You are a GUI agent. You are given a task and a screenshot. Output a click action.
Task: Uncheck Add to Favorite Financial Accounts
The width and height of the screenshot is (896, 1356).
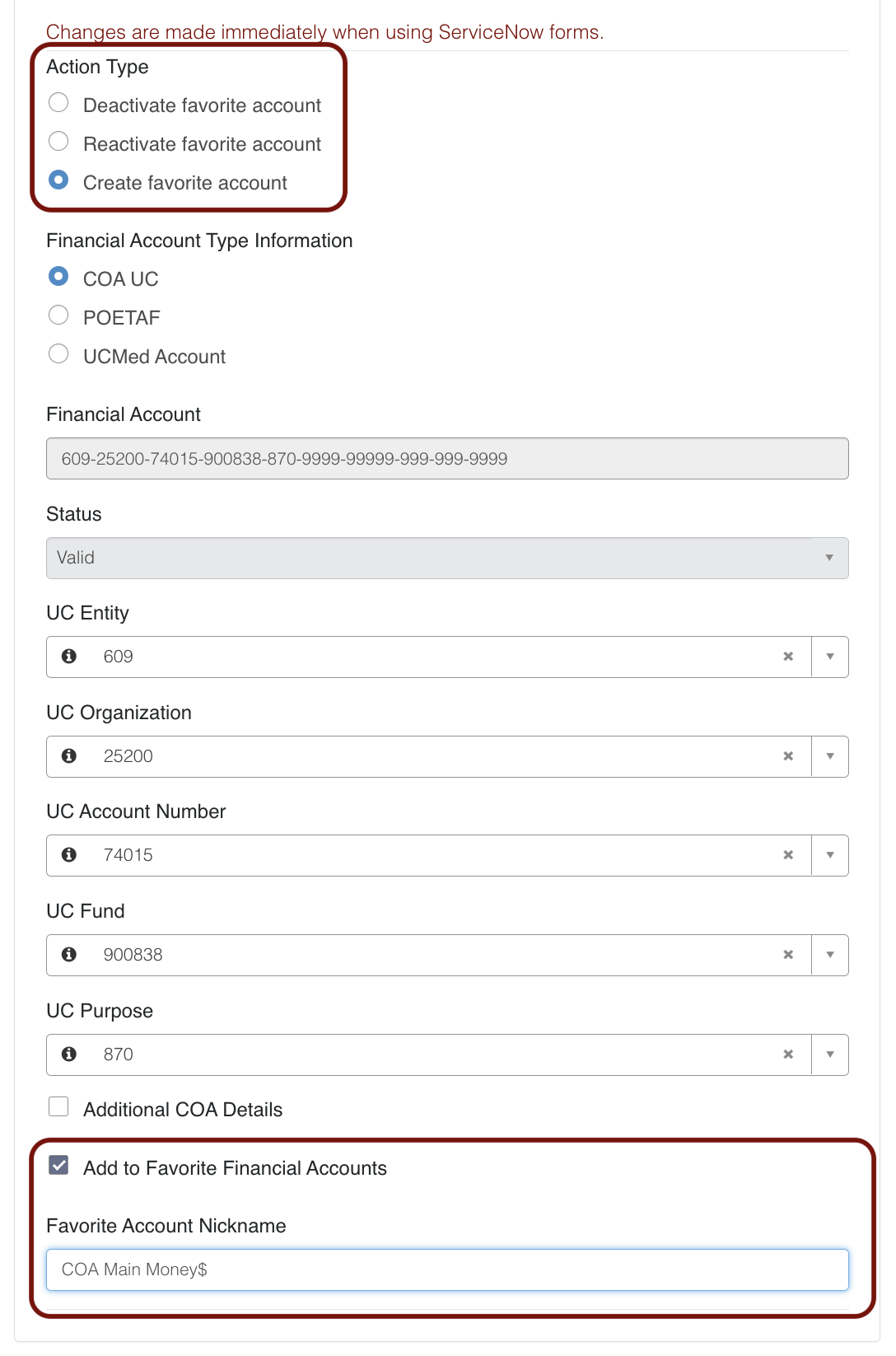click(x=58, y=1166)
